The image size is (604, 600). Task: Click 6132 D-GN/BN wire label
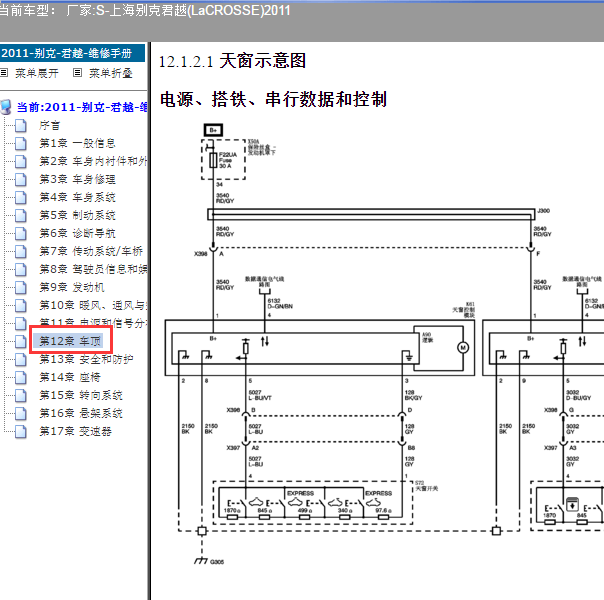tap(280, 303)
